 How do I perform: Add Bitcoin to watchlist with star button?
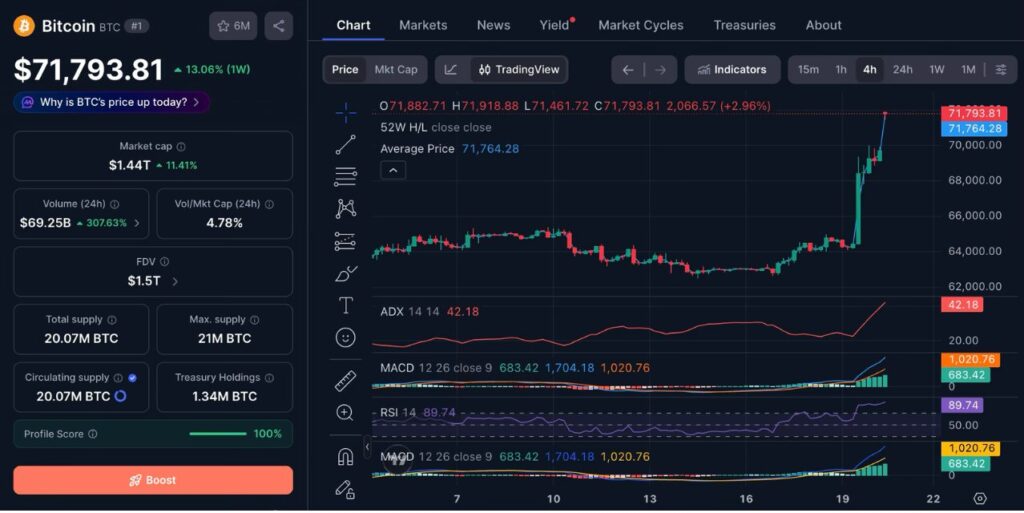click(233, 25)
